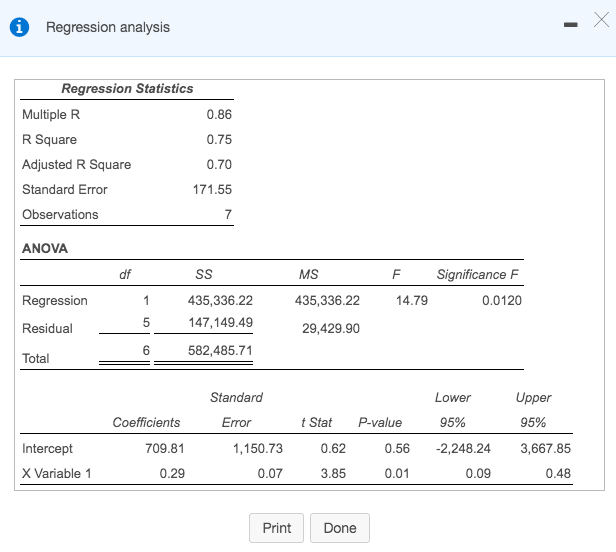Click the Regression Statistics heading
The width and height of the screenshot is (616, 552).
point(127,88)
